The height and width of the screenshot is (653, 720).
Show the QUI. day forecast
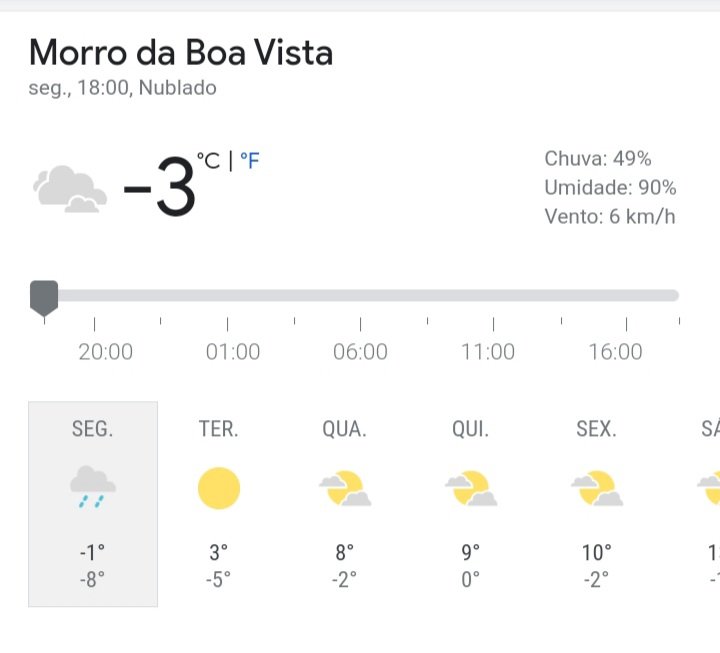471,504
